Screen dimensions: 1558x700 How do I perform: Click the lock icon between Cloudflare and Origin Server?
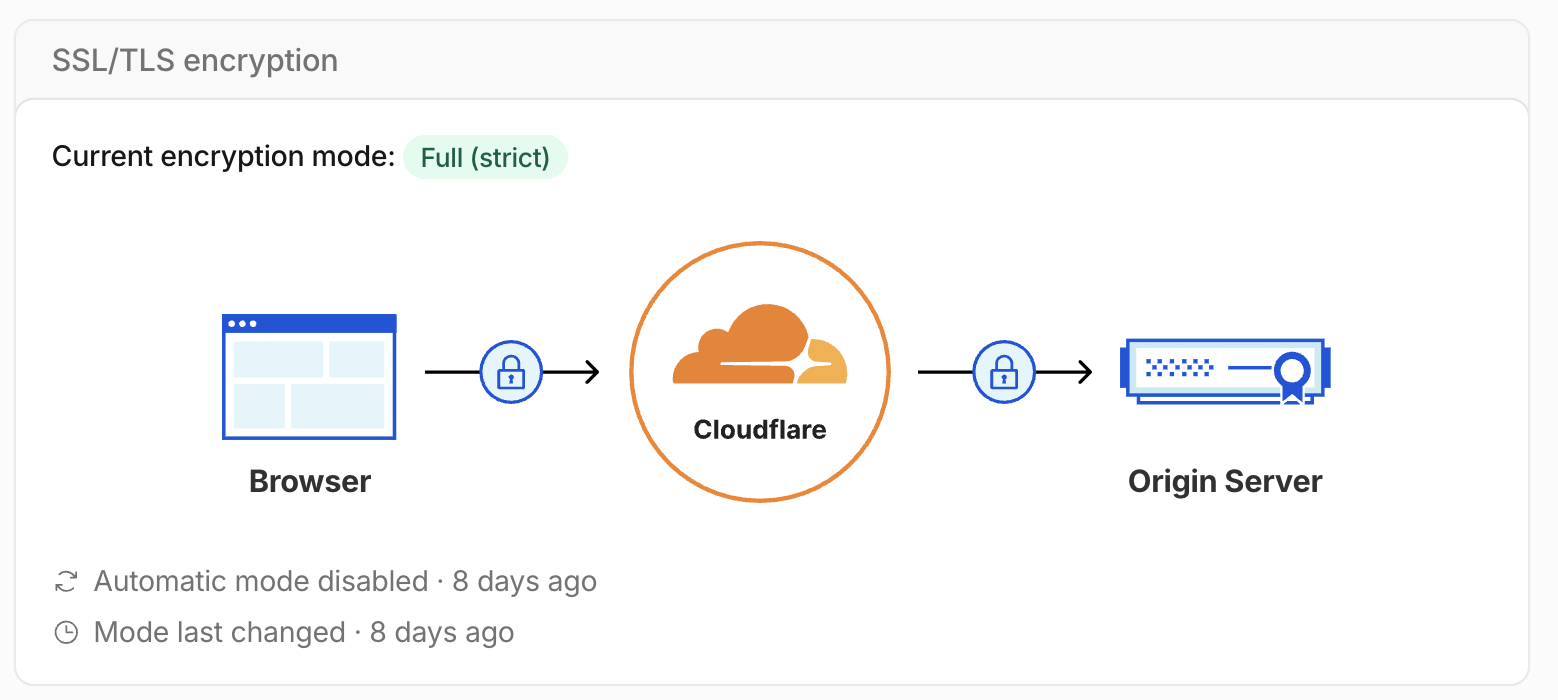coord(1003,372)
